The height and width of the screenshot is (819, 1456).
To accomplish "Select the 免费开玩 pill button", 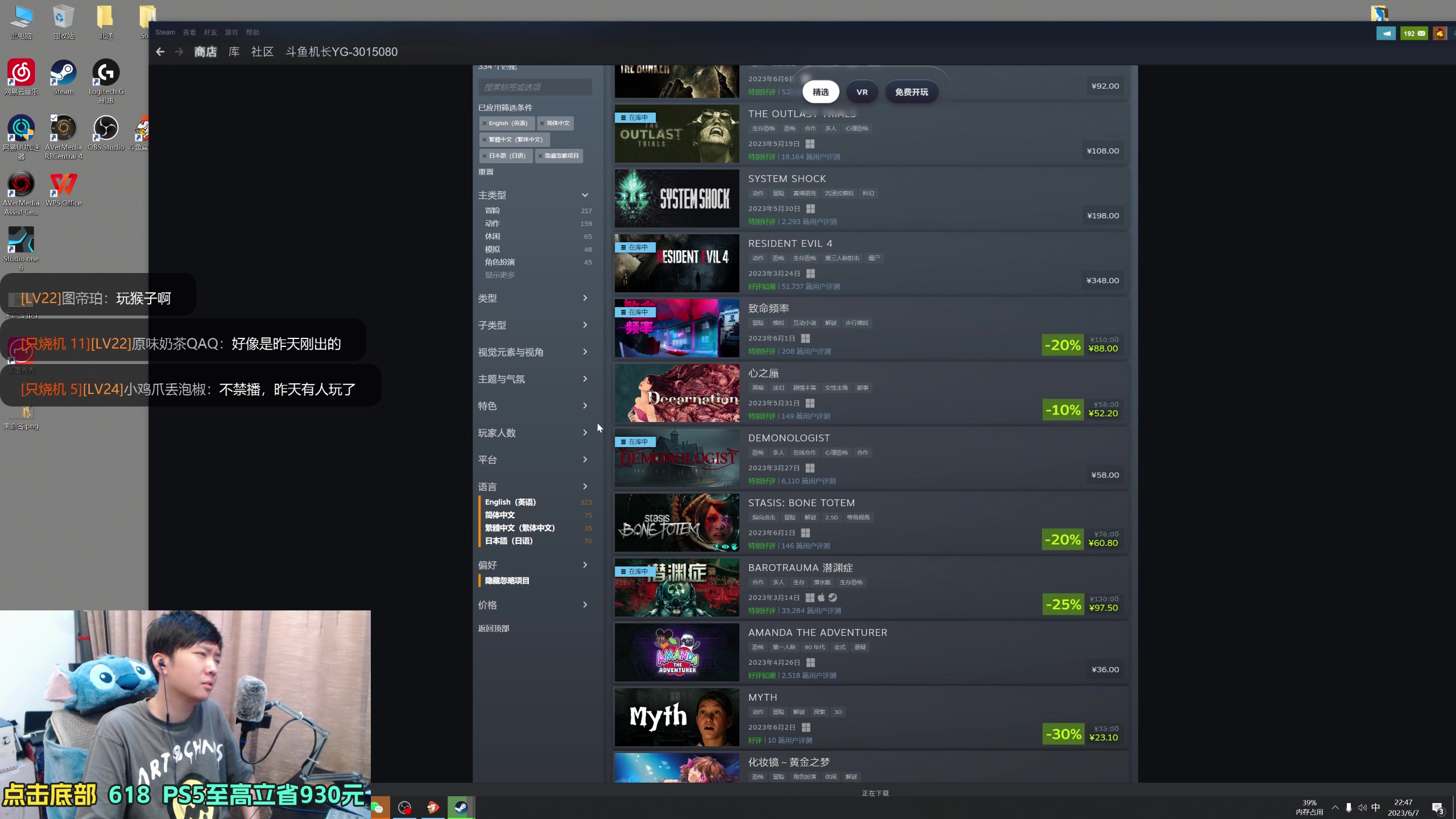I will coord(911,92).
